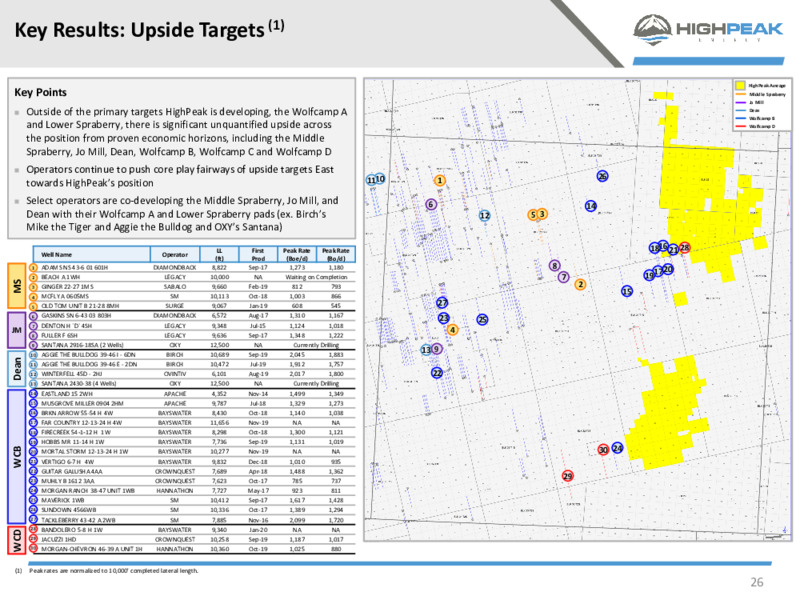Screen dimensions: 800x600
Task: Click the 'Well Name' column header
Action: (92, 254)
